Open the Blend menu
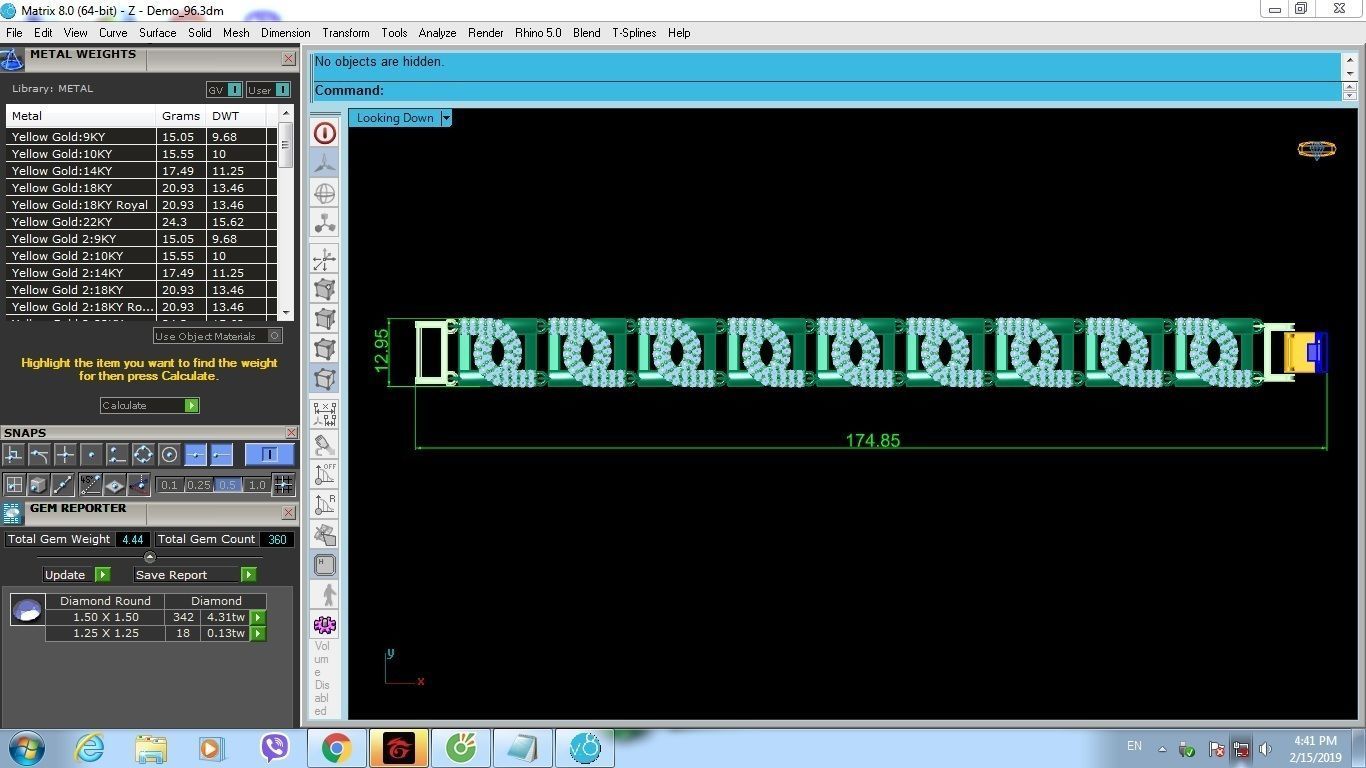 (x=587, y=33)
